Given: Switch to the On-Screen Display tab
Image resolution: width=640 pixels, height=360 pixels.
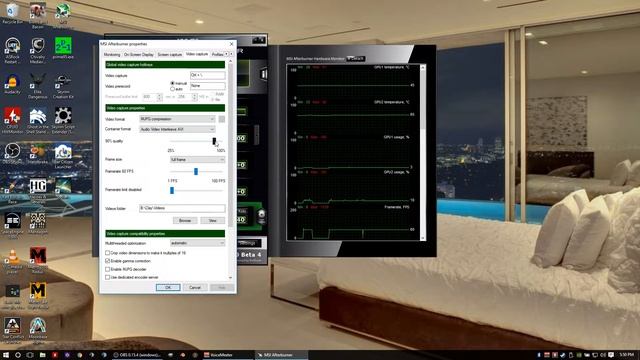Looking at the screenshot, I should coord(138,54).
